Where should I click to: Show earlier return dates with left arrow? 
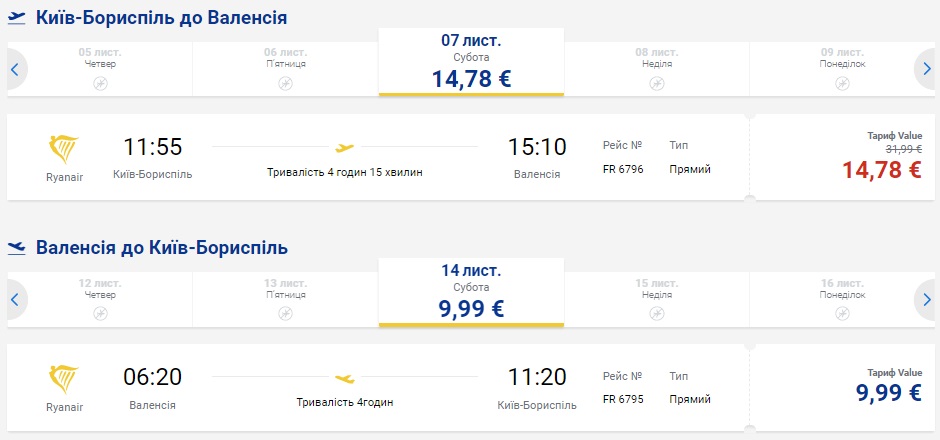click(x=15, y=299)
